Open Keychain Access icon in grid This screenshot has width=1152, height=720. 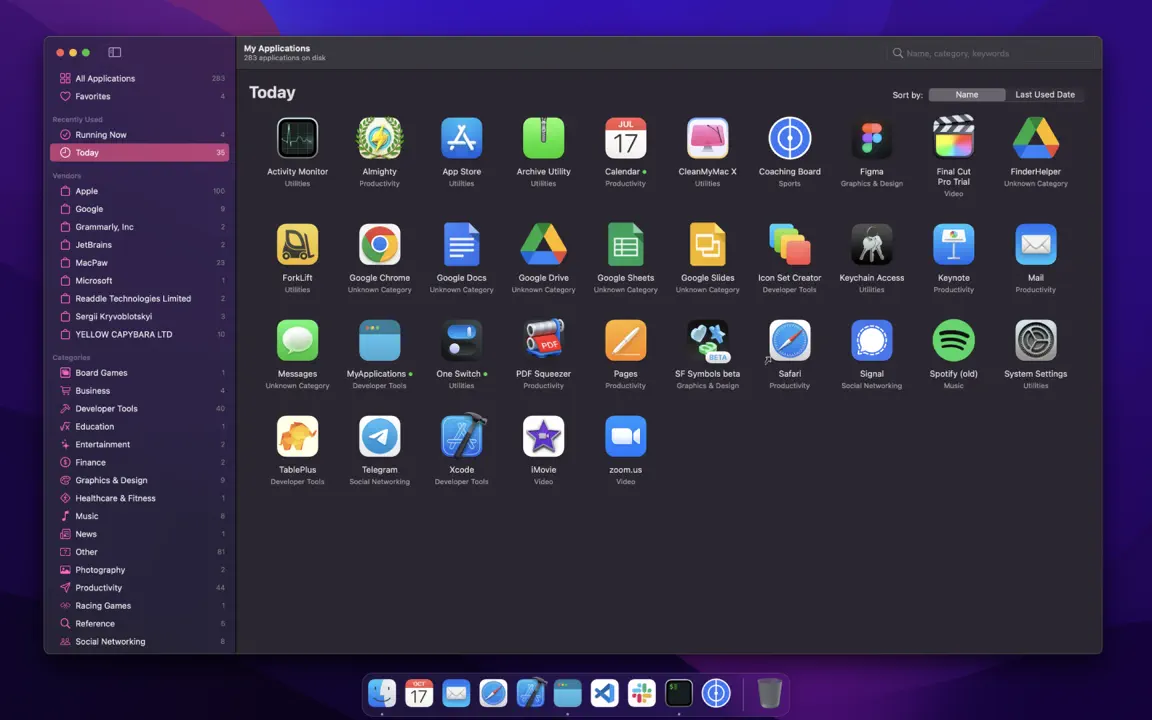[871, 245]
